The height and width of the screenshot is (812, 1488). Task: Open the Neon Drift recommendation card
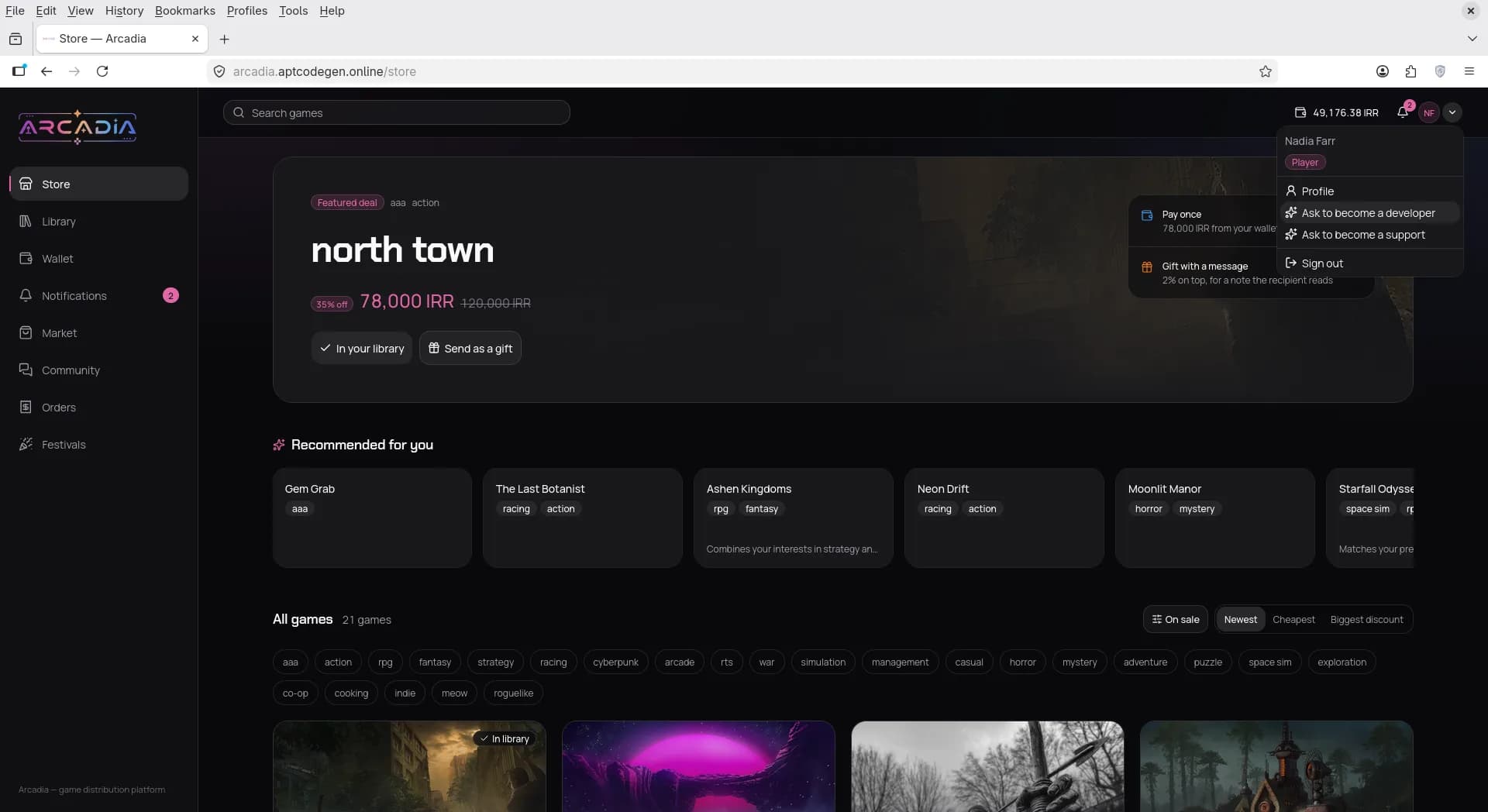coord(1004,518)
